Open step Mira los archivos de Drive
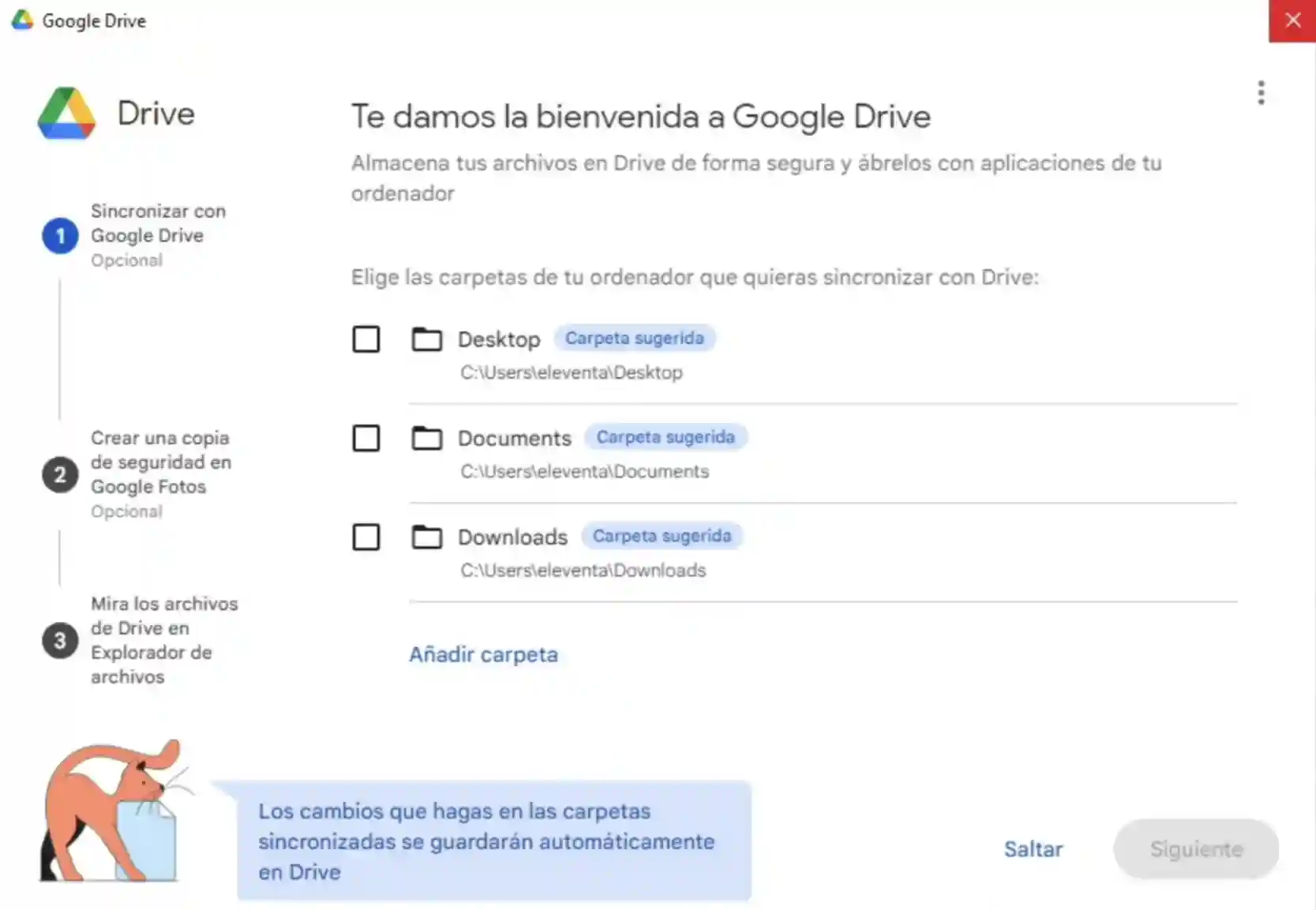 164,640
